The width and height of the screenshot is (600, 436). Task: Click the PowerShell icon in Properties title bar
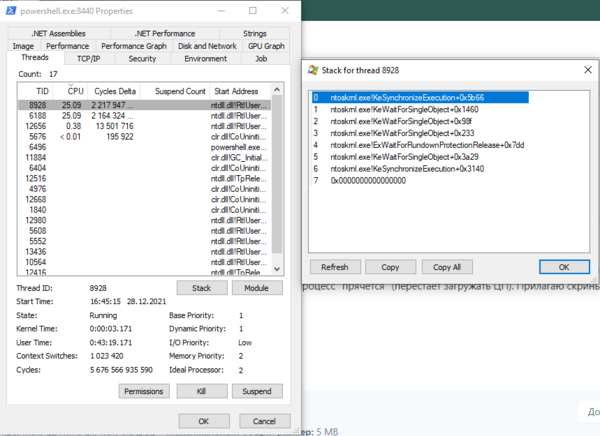[11, 11]
